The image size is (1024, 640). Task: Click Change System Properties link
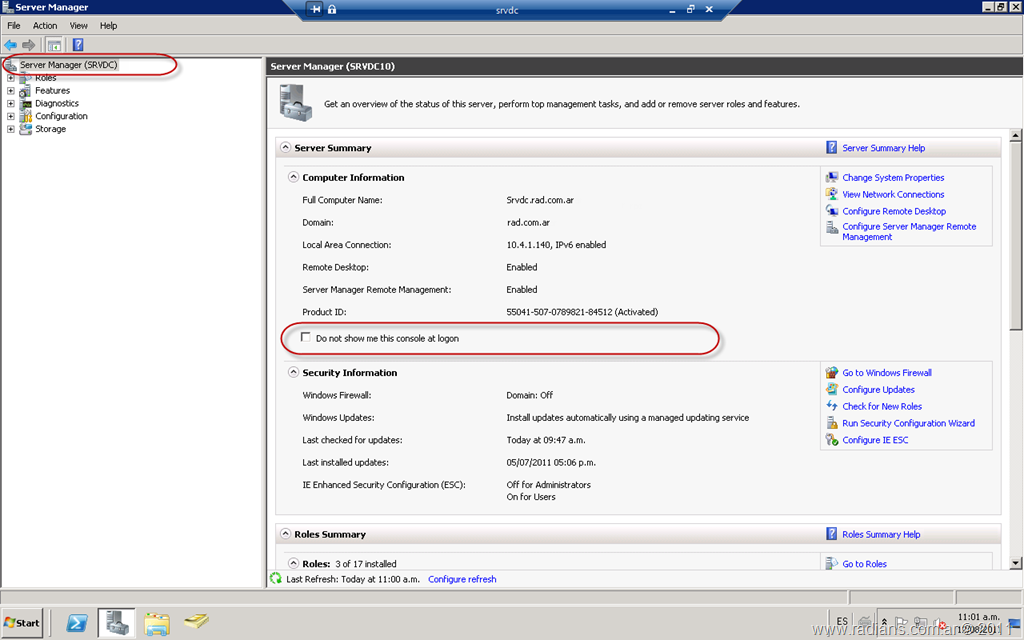pyautogui.click(x=893, y=178)
